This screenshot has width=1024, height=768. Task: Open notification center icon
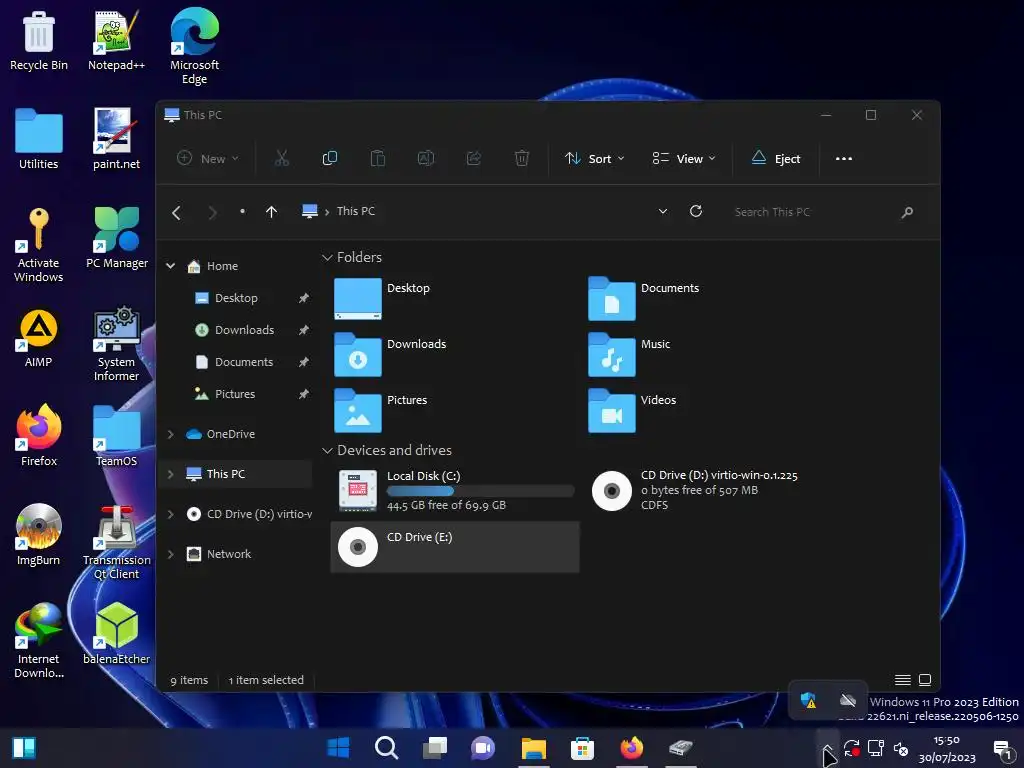(x=1002, y=749)
